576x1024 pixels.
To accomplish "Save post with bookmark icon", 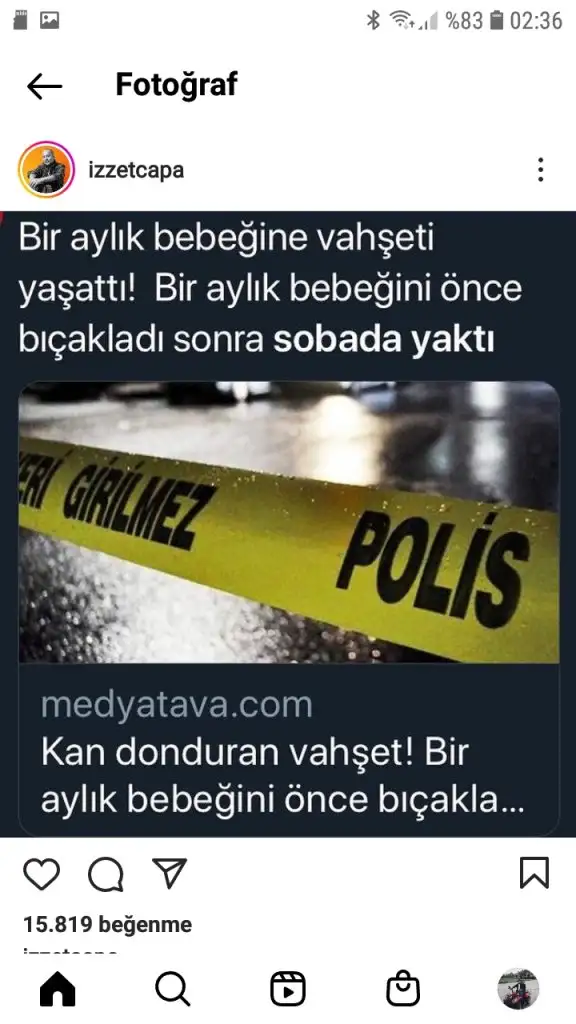I will 534,873.
